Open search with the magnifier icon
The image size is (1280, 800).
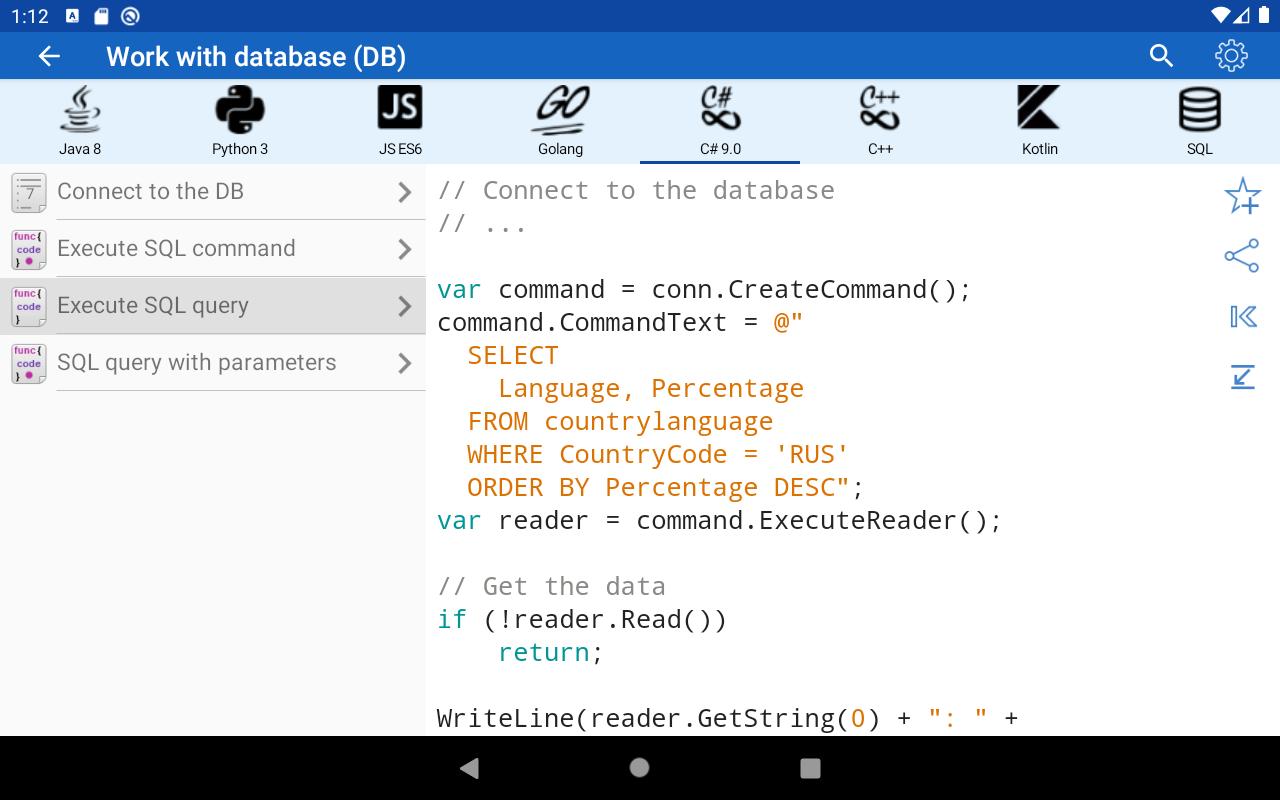[1161, 56]
